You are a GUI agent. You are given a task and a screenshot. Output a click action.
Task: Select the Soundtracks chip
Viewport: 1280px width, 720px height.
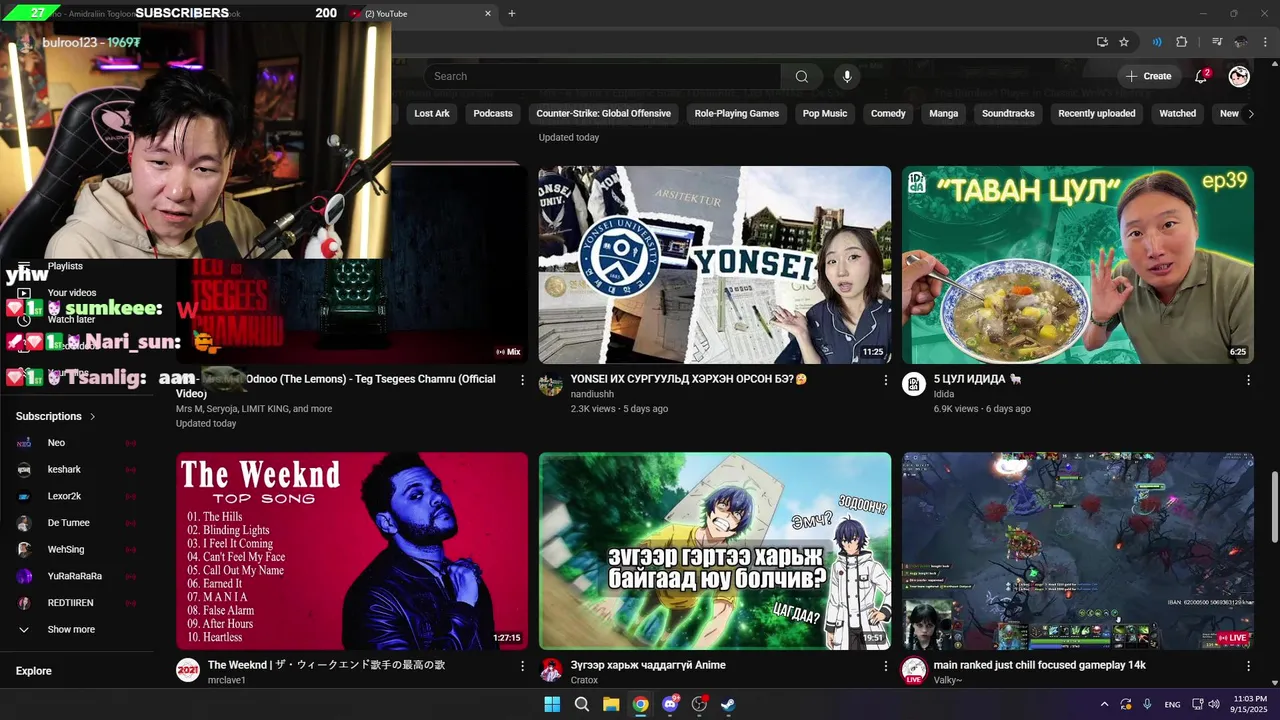(x=1008, y=114)
